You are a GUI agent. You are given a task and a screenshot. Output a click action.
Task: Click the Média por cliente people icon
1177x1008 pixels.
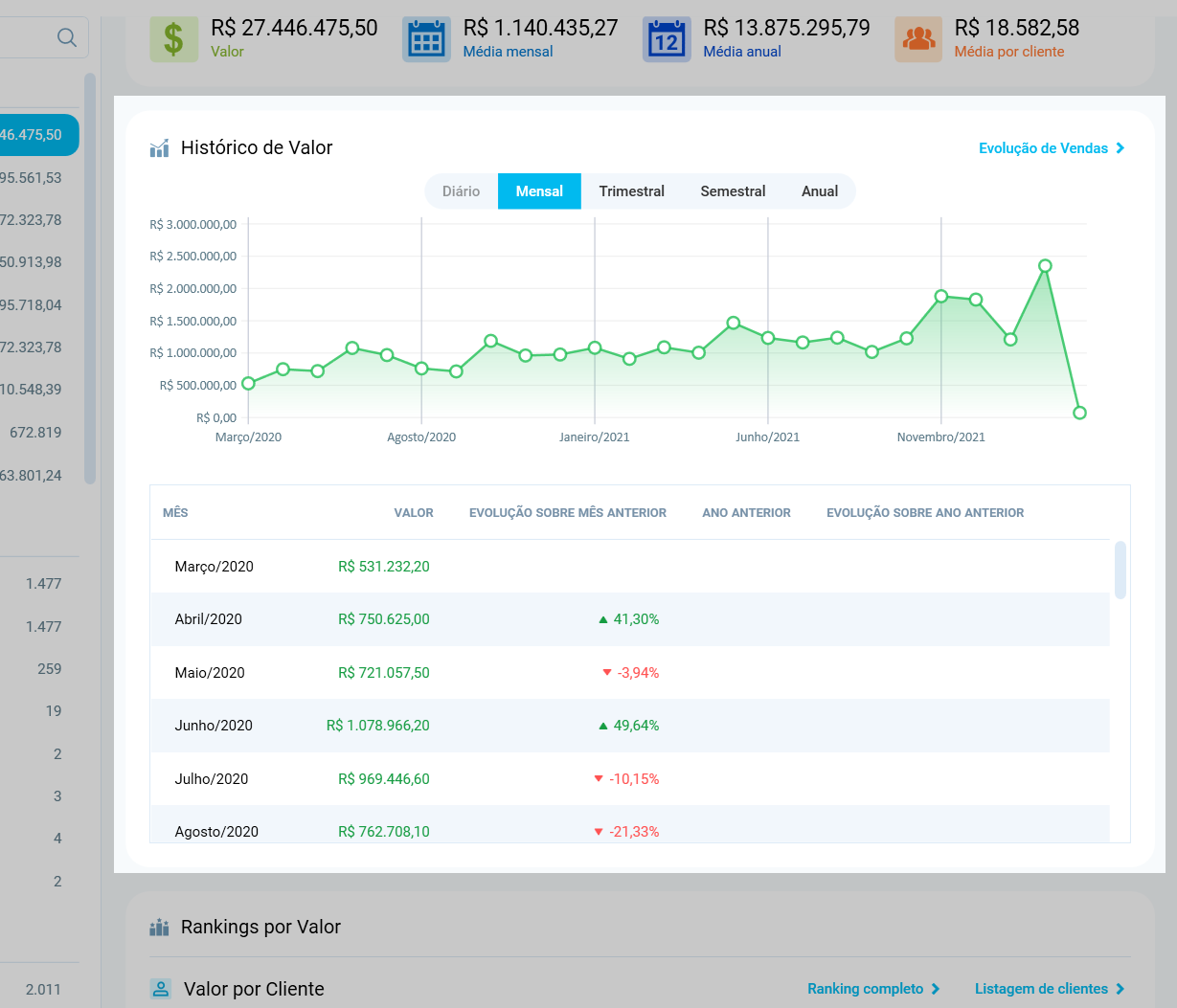pos(918,39)
